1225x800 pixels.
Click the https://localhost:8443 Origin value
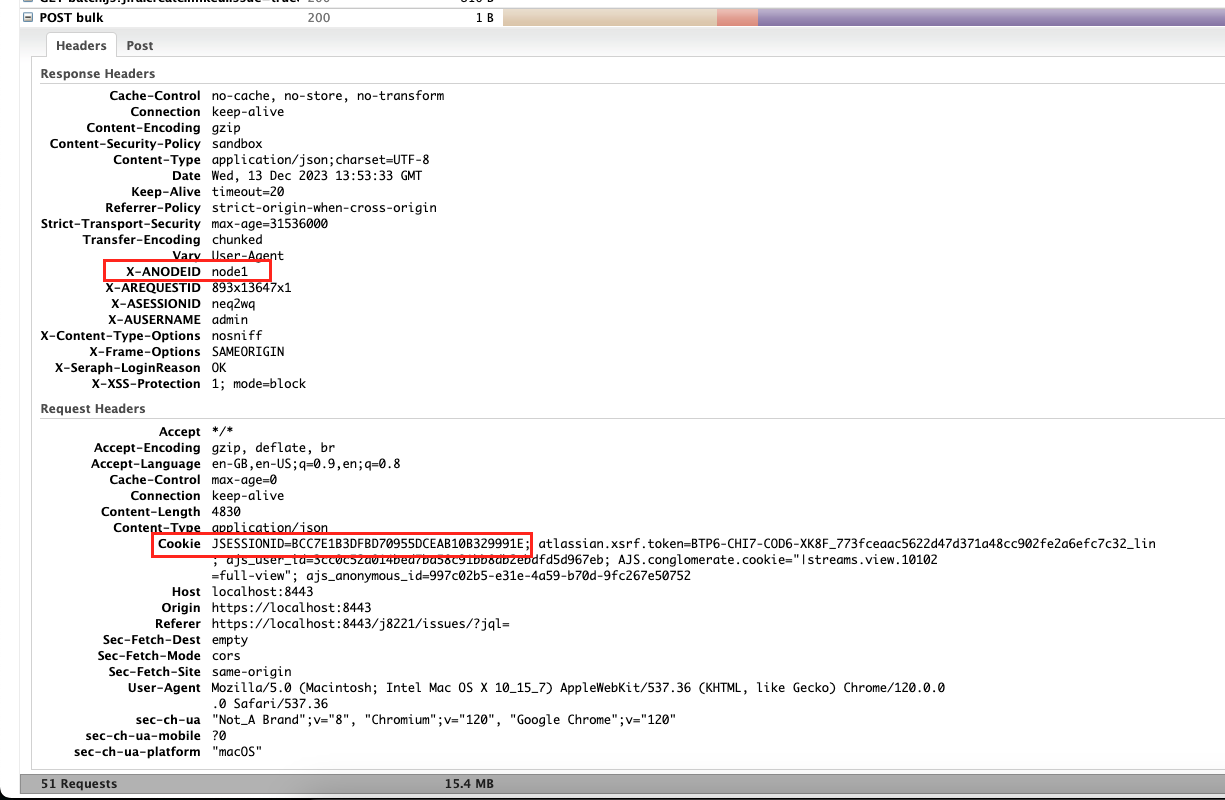(x=291, y=608)
